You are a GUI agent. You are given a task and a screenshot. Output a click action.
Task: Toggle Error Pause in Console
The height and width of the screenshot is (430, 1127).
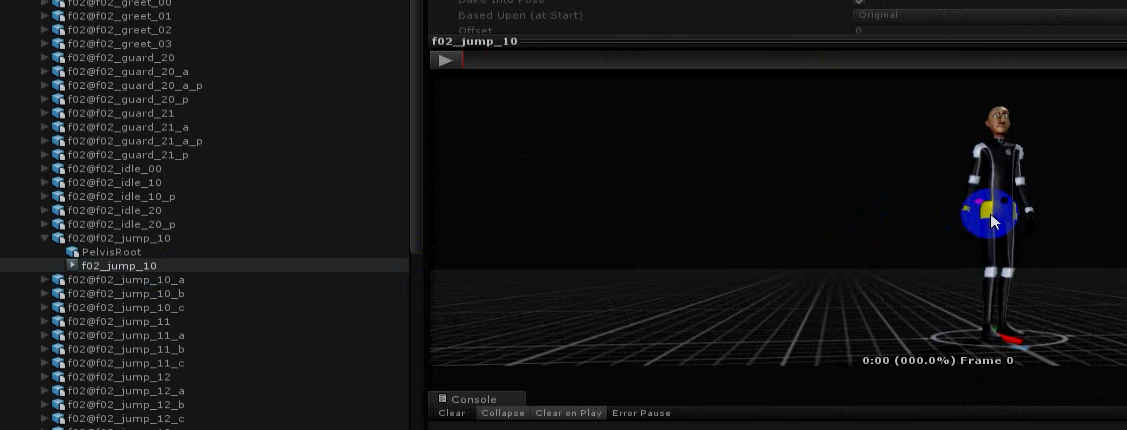(641, 413)
